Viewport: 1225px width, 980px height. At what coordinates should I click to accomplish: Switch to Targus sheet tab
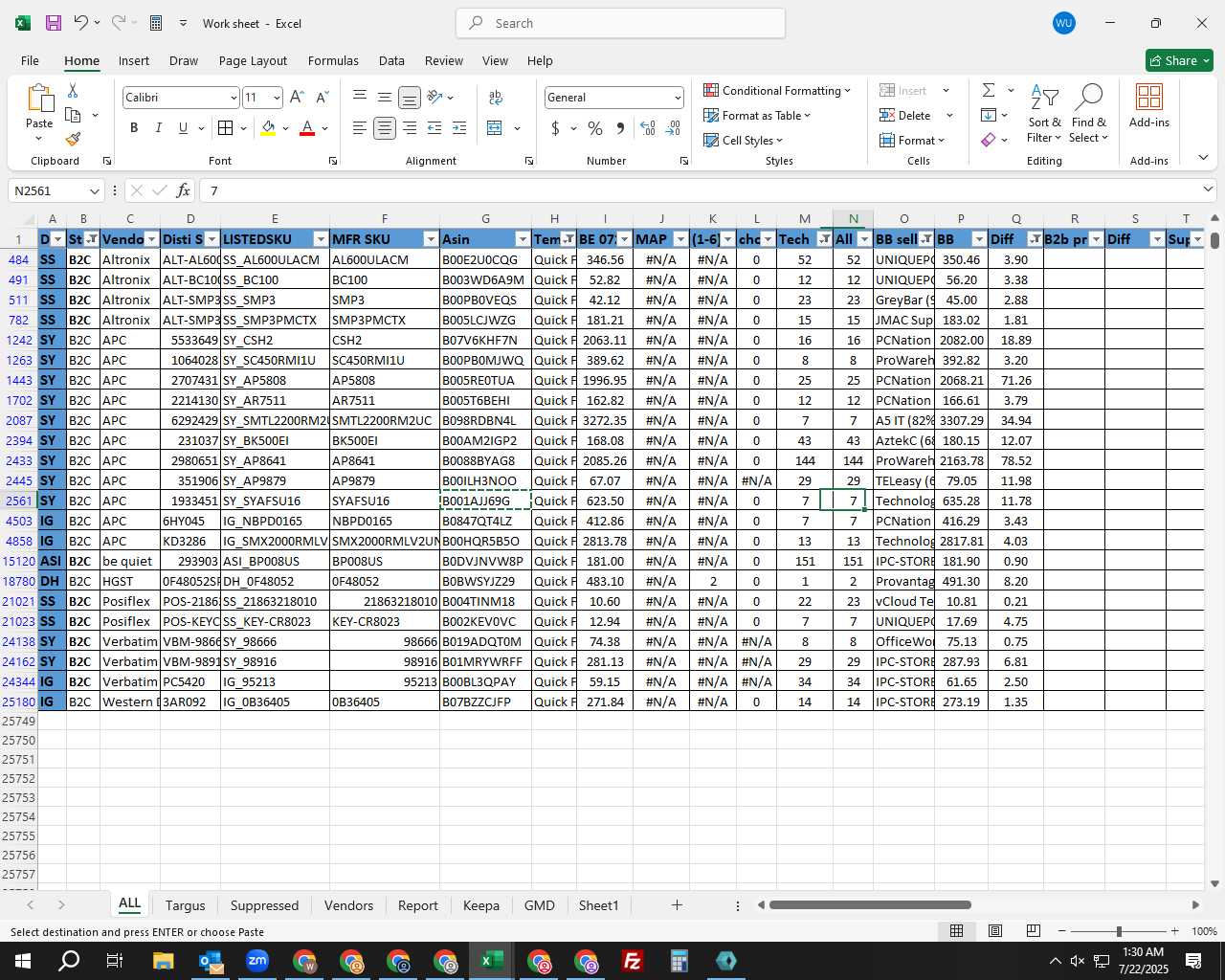pyautogui.click(x=185, y=905)
